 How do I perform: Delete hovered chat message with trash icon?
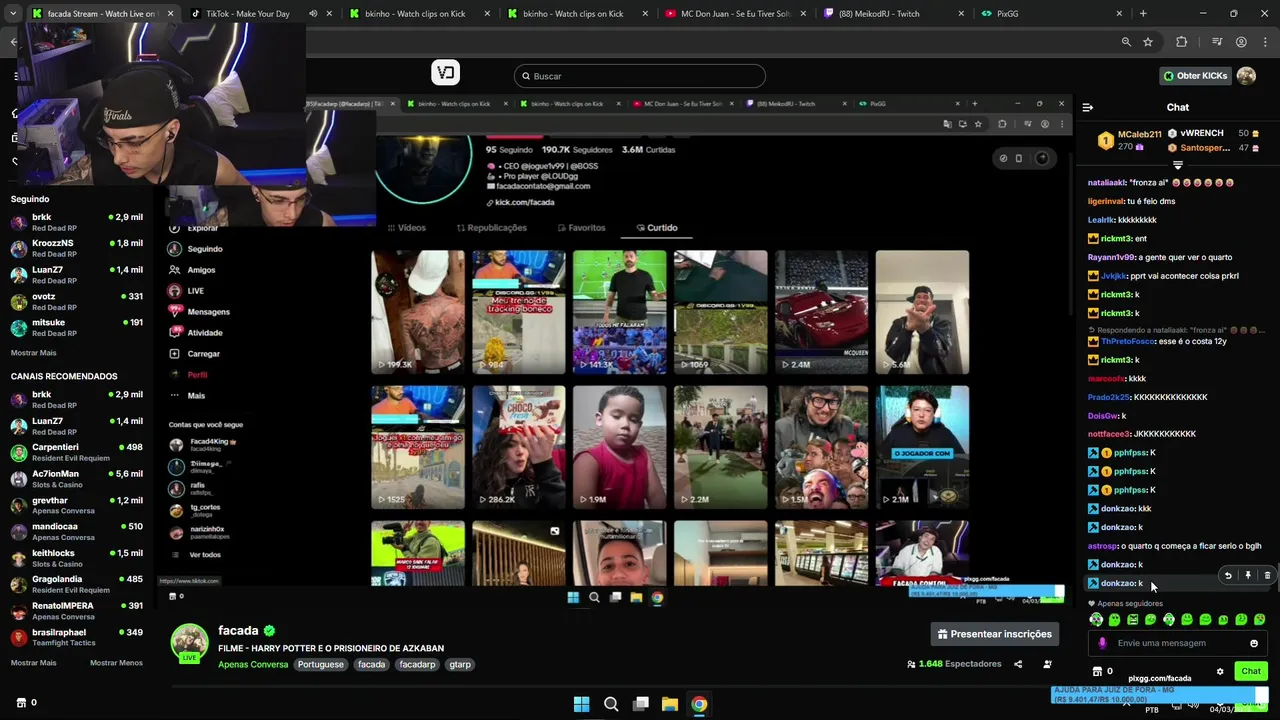[x=1267, y=575]
